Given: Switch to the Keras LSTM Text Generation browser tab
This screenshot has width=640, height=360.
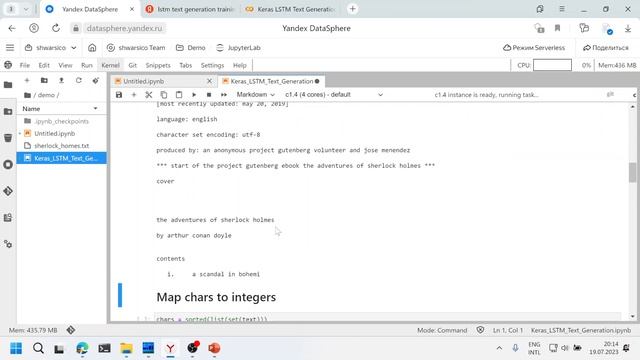Looking at the screenshot, I should point(291,9).
